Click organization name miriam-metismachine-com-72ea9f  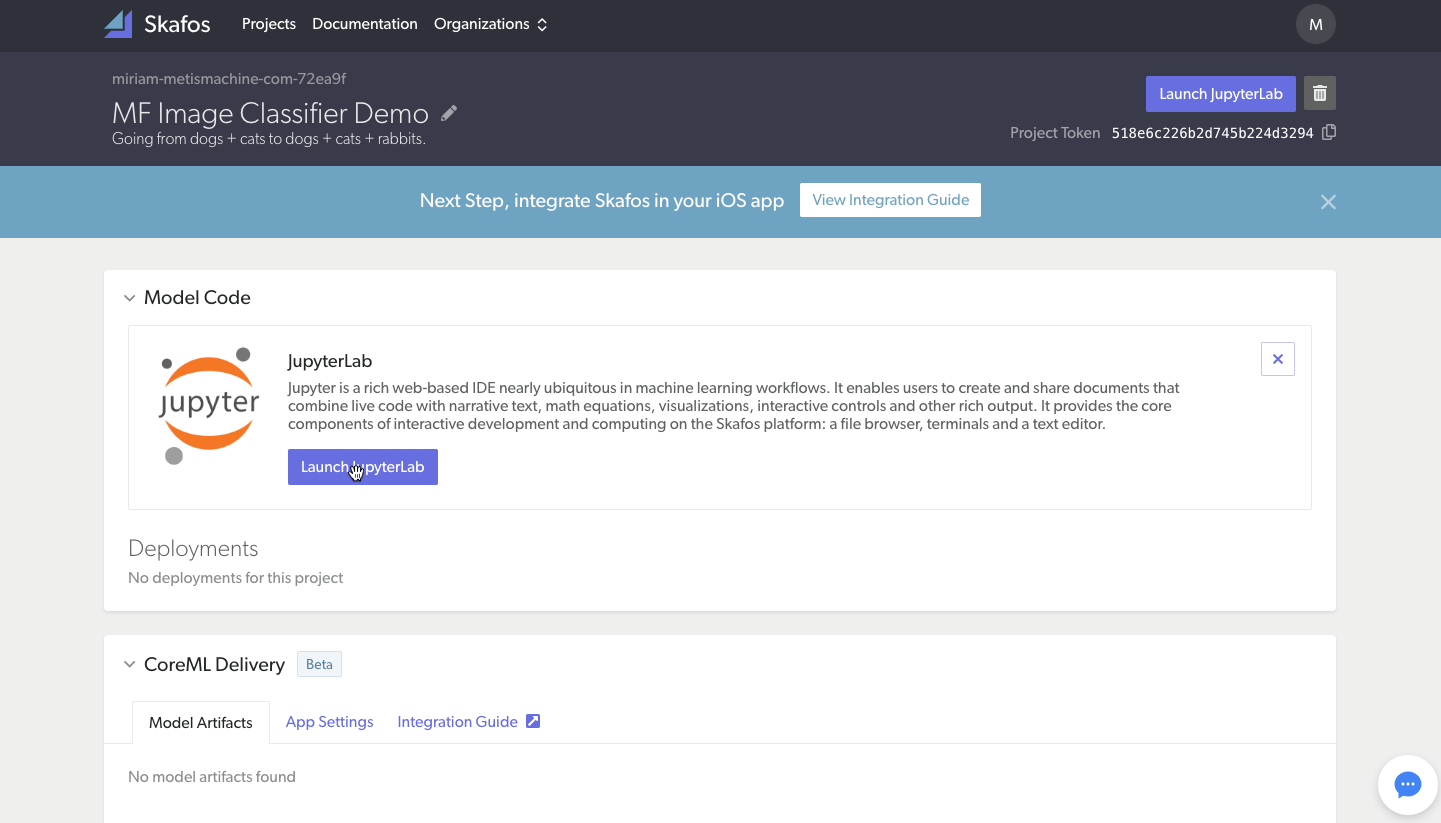(x=229, y=79)
